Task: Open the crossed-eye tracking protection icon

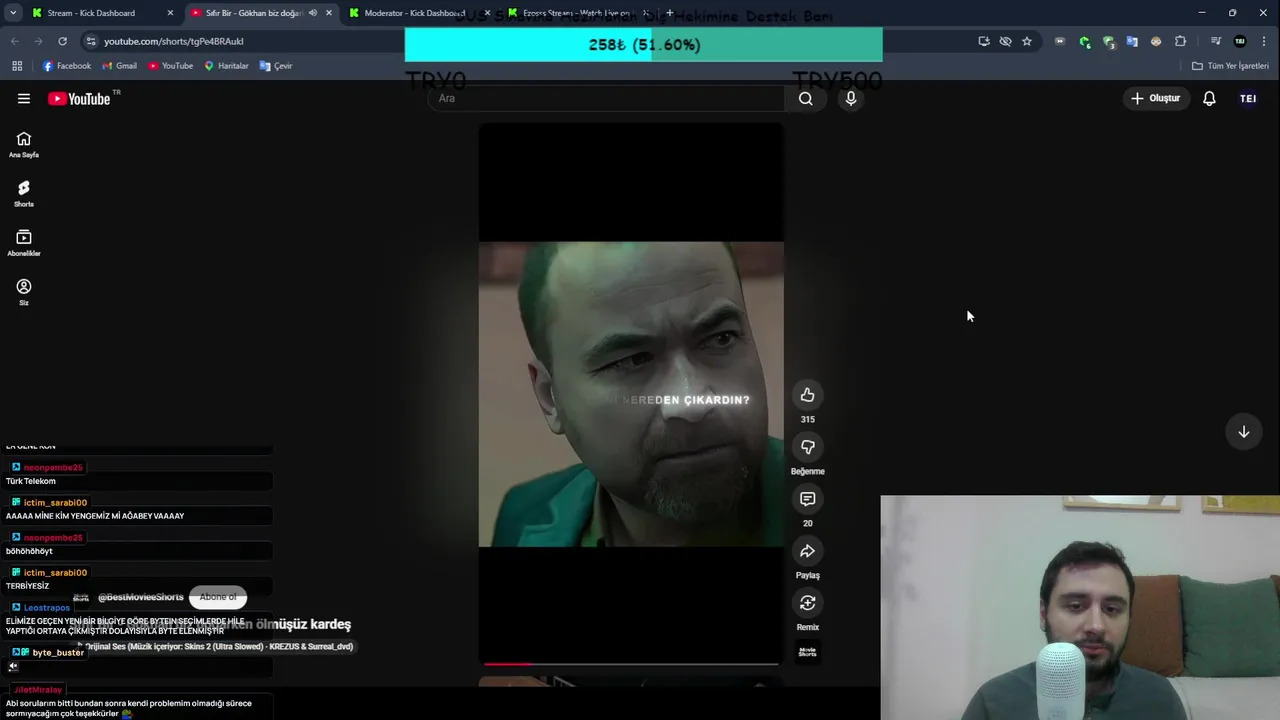Action: pos(1005,41)
